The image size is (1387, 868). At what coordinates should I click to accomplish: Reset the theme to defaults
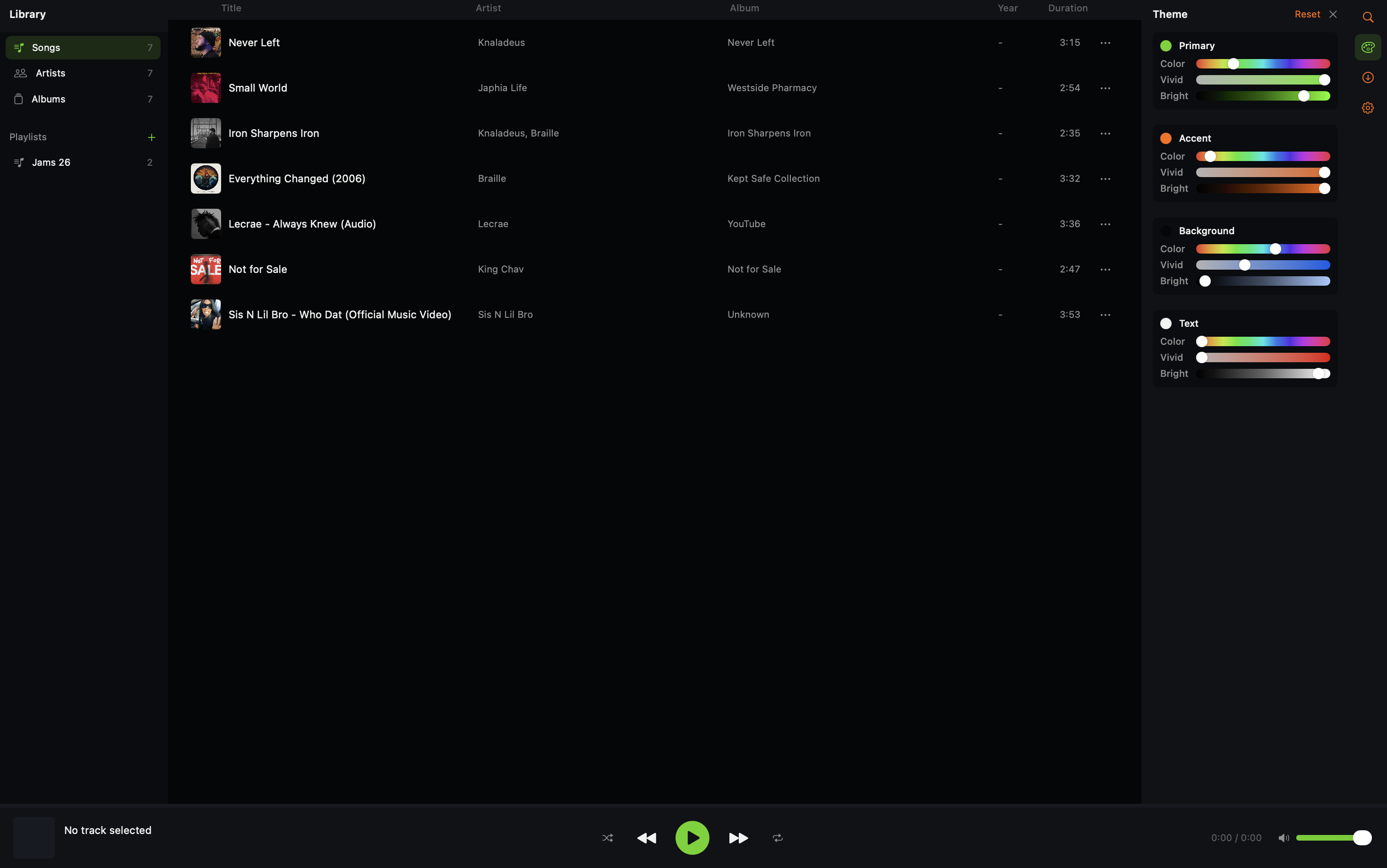click(1307, 14)
